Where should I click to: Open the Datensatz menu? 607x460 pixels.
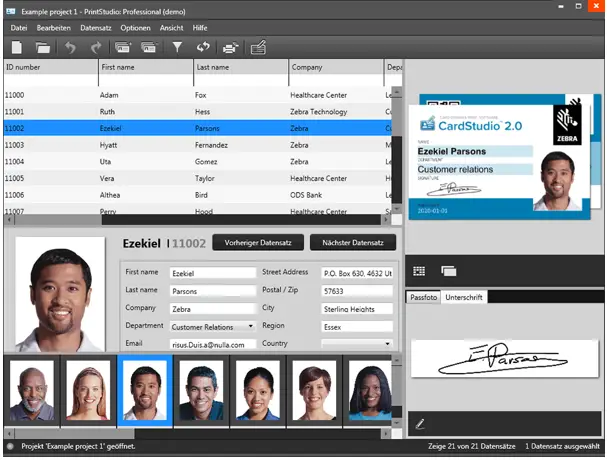click(96, 28)
